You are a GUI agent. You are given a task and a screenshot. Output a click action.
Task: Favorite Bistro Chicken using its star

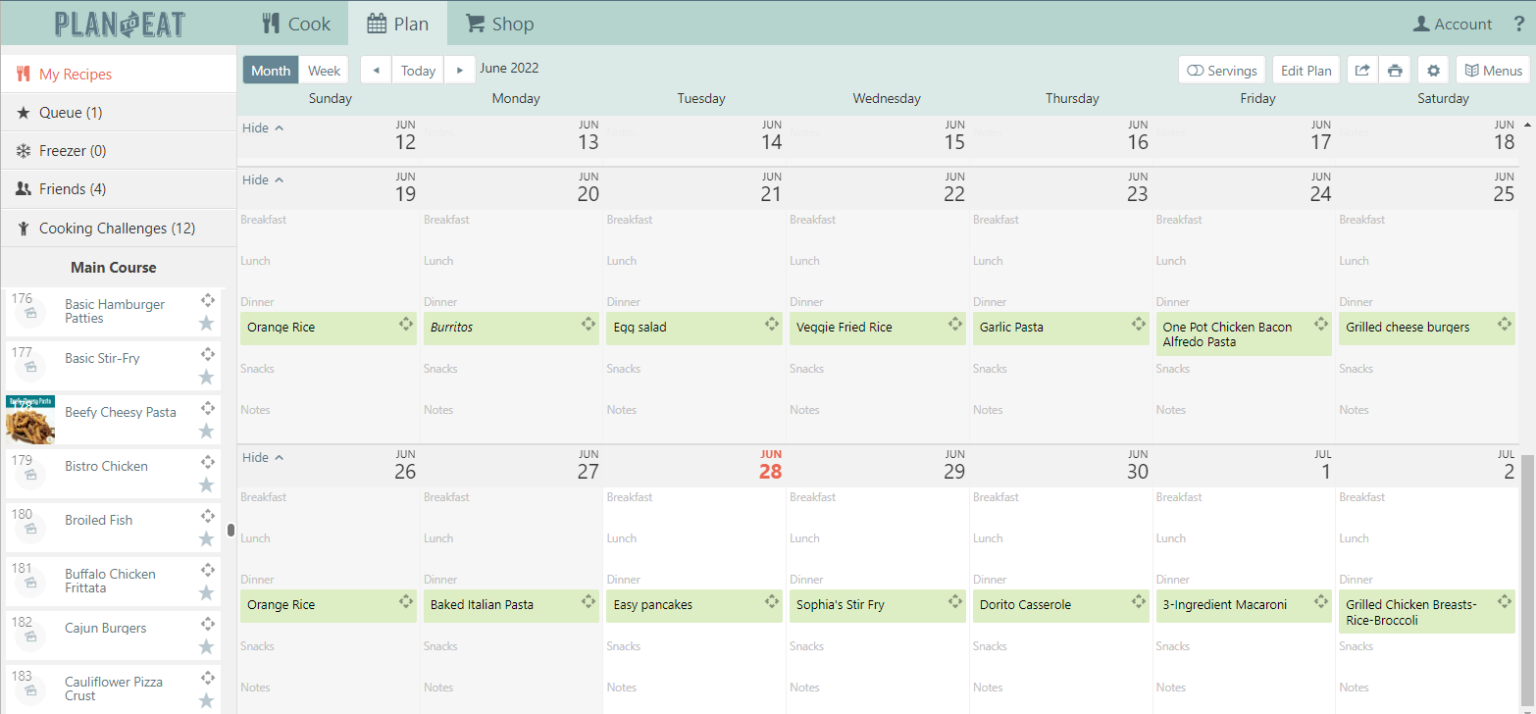click(x=206, y=486)
